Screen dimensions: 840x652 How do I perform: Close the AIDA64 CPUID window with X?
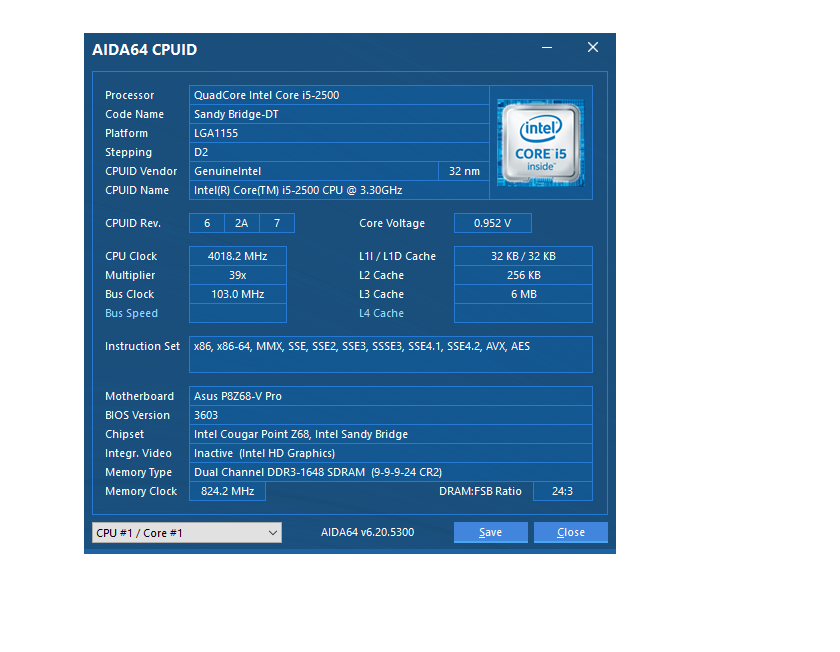coord(592,48)
